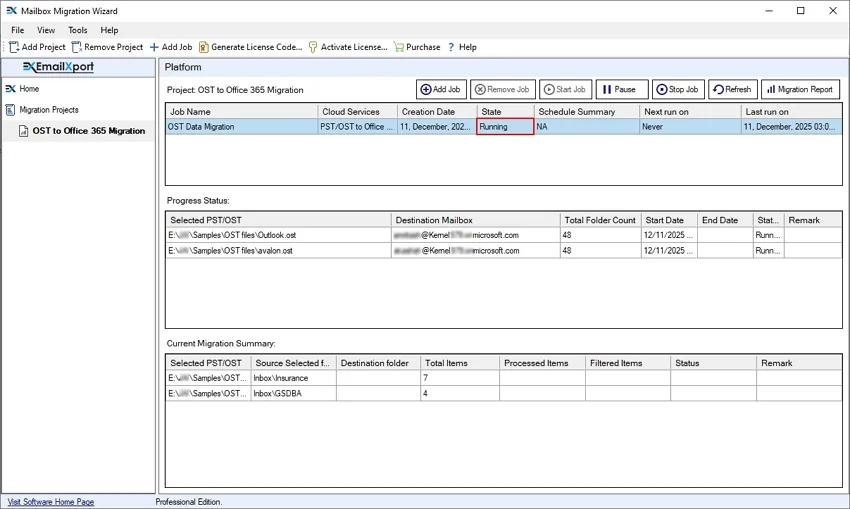The width and height of the screenshot is (850, 509).
Task: Click Destination Mailbox header in Progress Status
Action: [475, 220]
